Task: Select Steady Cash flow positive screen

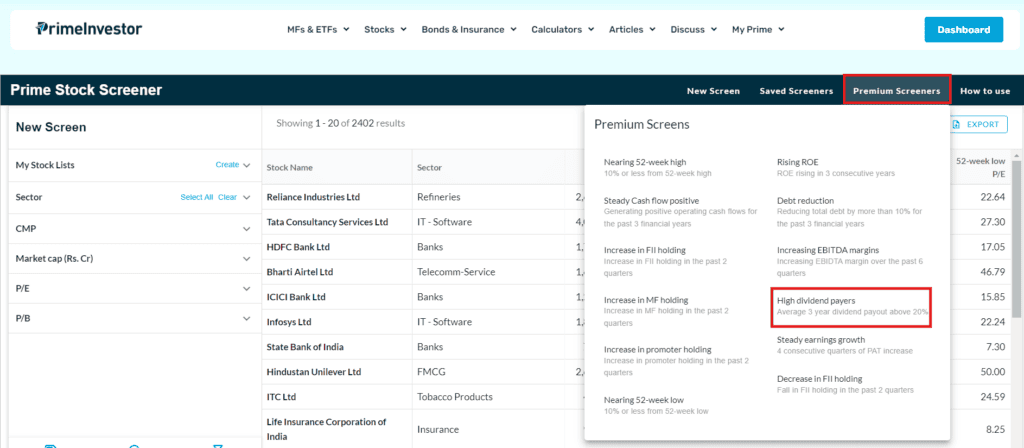Action: pos(681,212)
